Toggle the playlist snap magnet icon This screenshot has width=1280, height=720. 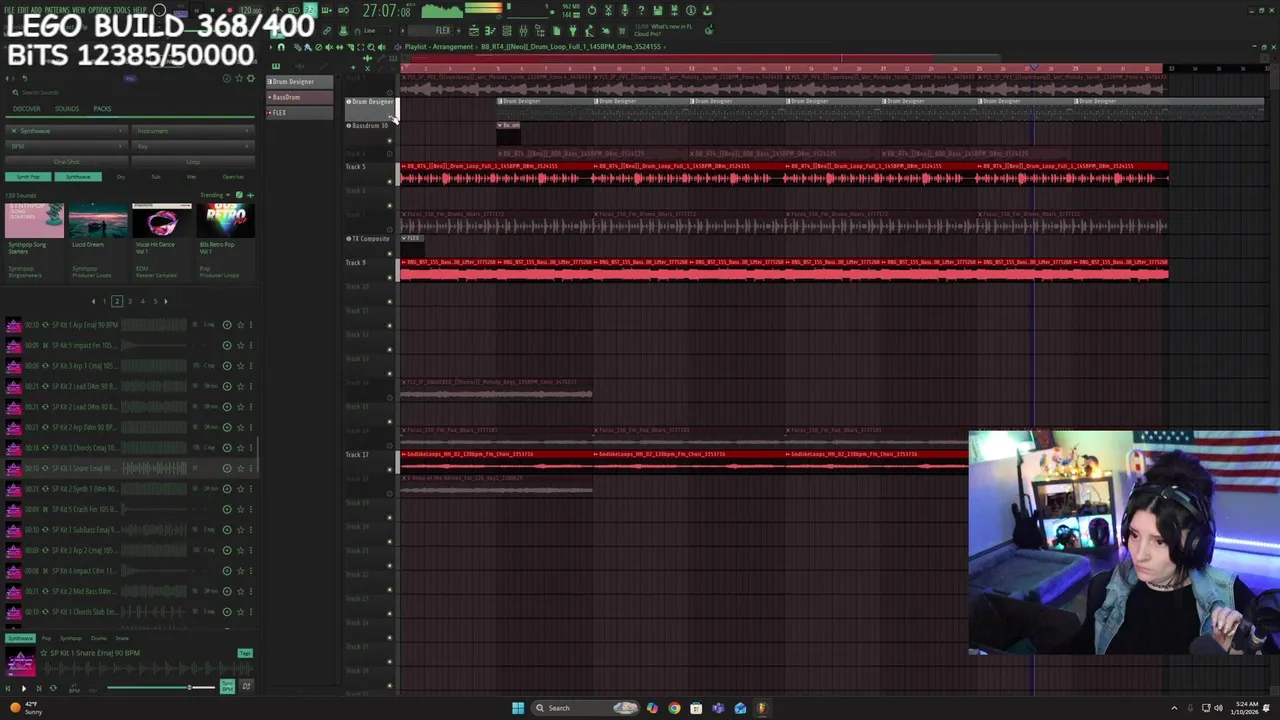click(x=280, y=47)
